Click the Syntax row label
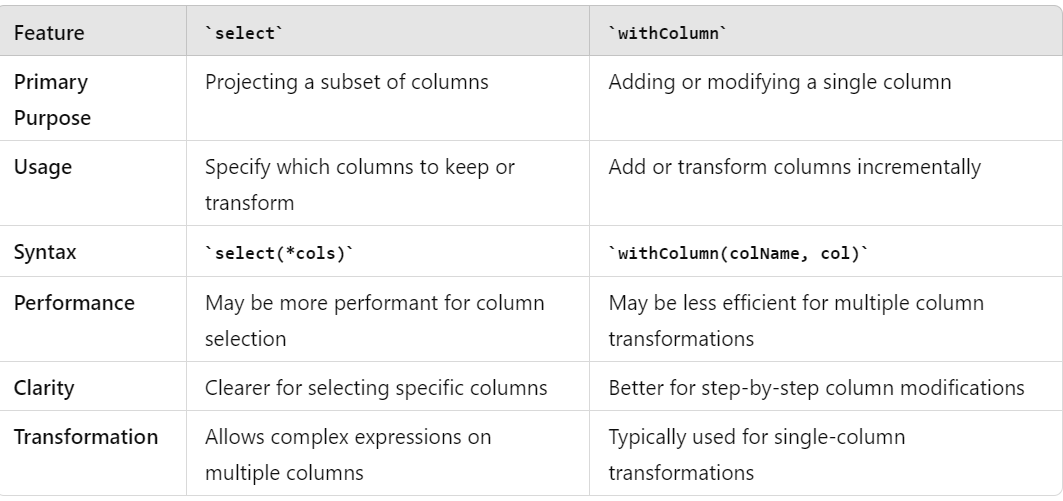Viewport: 1063px width, 501px height. pyautogui.click(x=45, y=252)
